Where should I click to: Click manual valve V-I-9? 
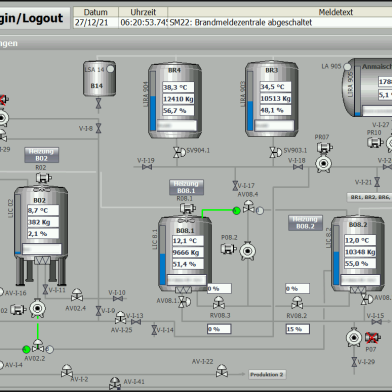(x=98, y=311)
